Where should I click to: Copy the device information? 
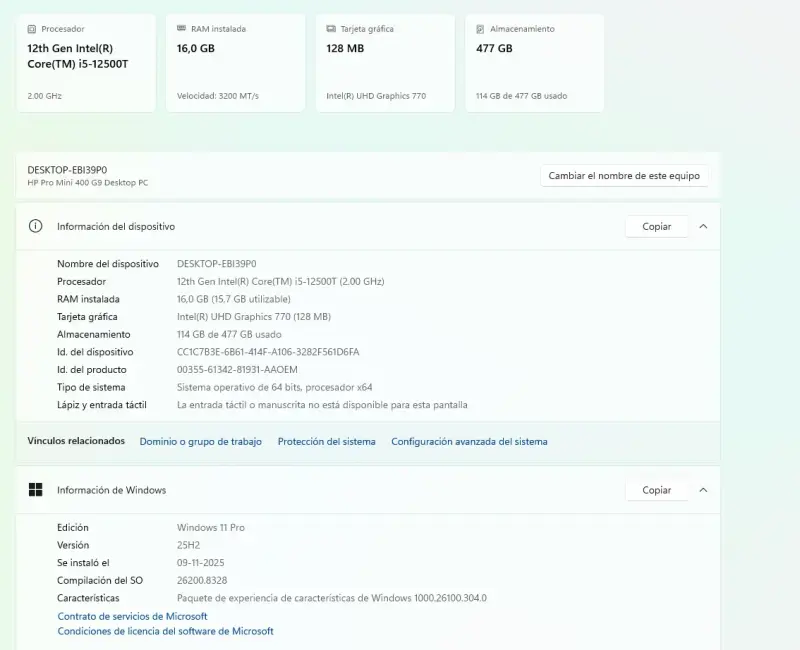pos(656,227)
